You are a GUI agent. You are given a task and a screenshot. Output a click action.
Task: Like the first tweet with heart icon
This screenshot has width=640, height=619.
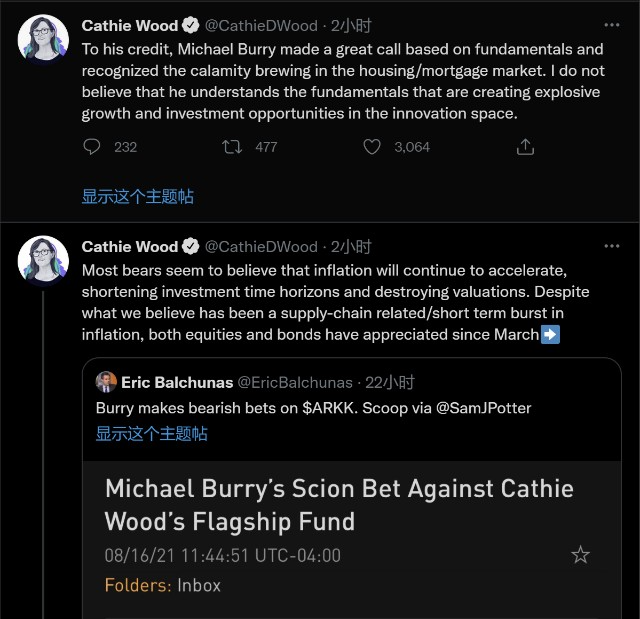click(x=372, y=147)
